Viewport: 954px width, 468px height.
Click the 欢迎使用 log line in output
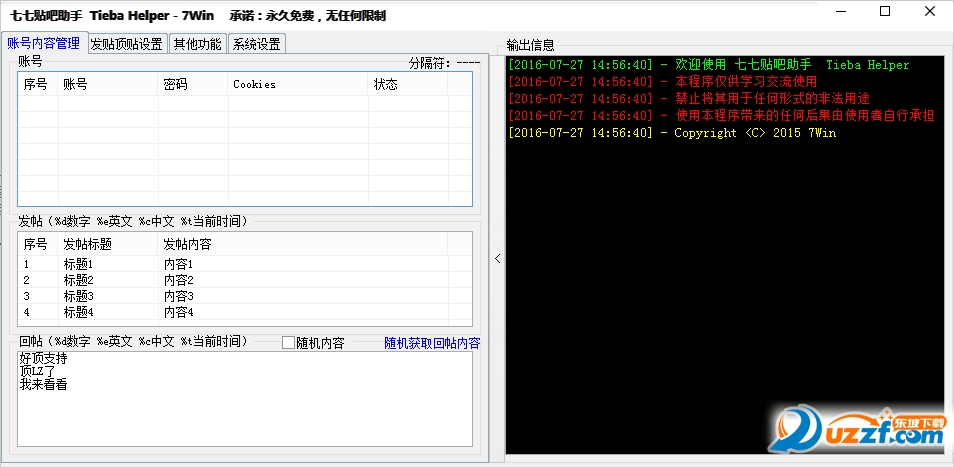(709, 65)
